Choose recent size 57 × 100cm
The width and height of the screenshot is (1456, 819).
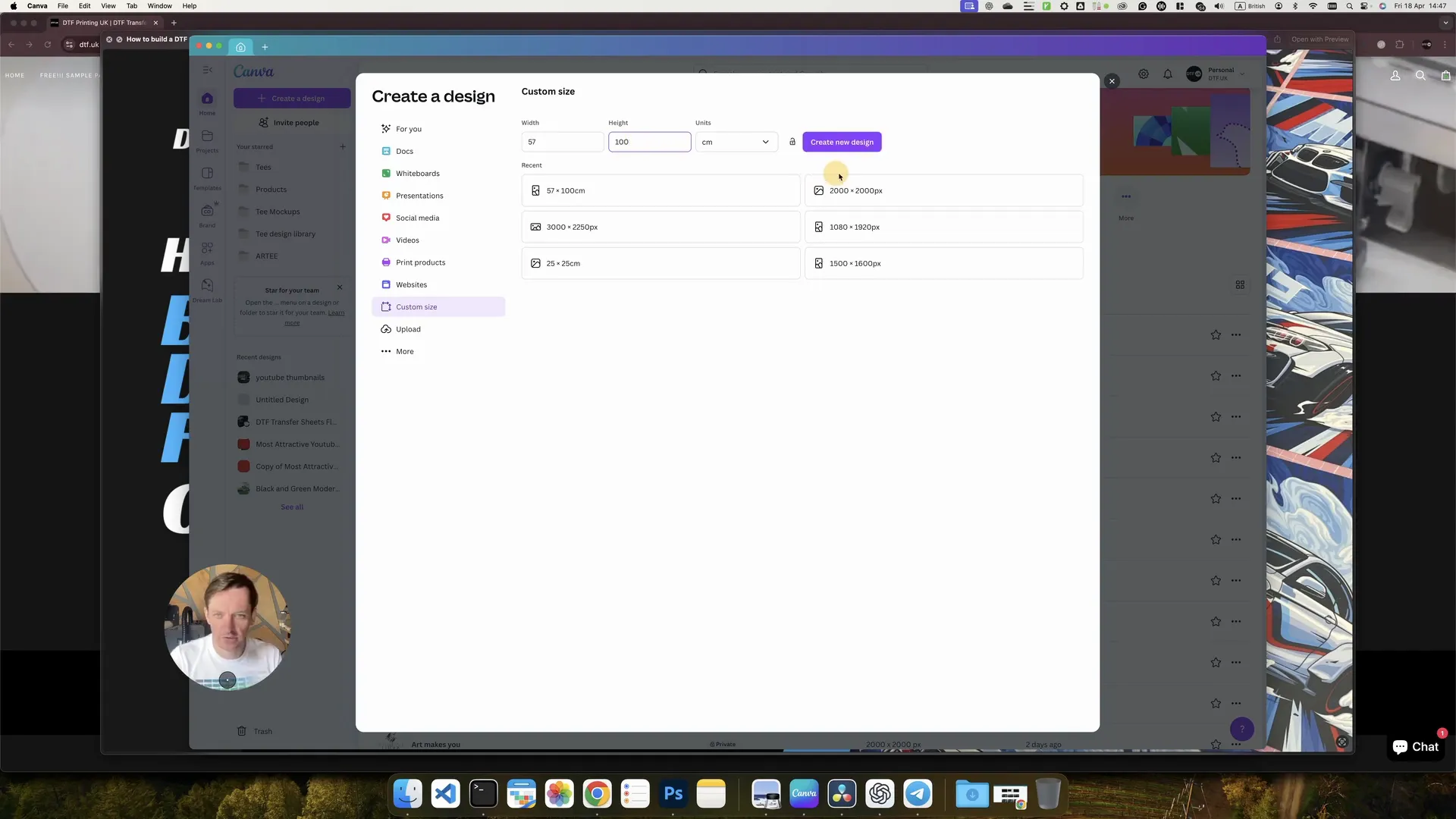[661, 190]
